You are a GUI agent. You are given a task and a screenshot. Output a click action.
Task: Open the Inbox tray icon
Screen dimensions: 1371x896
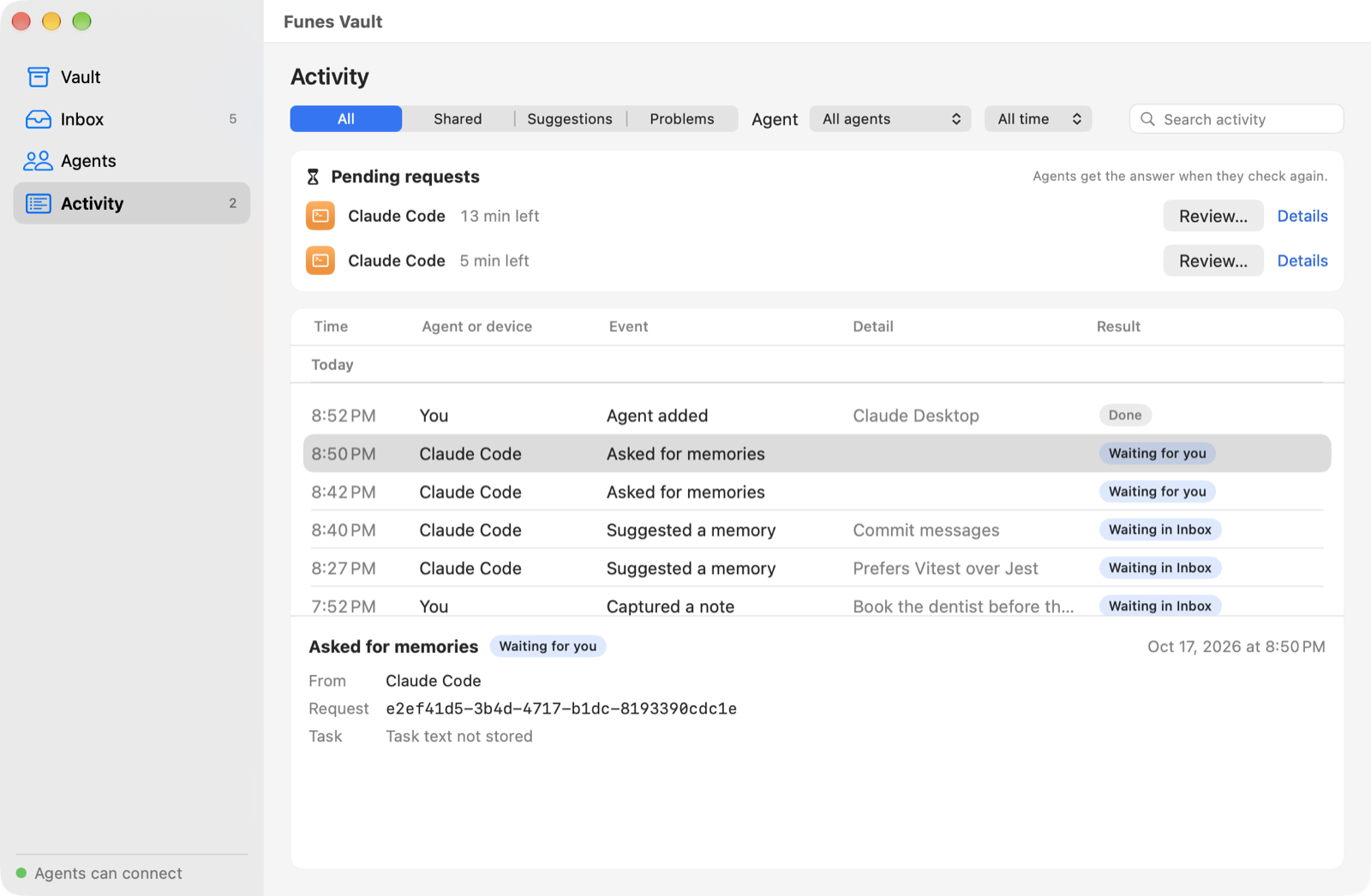(x=39, y=119)
